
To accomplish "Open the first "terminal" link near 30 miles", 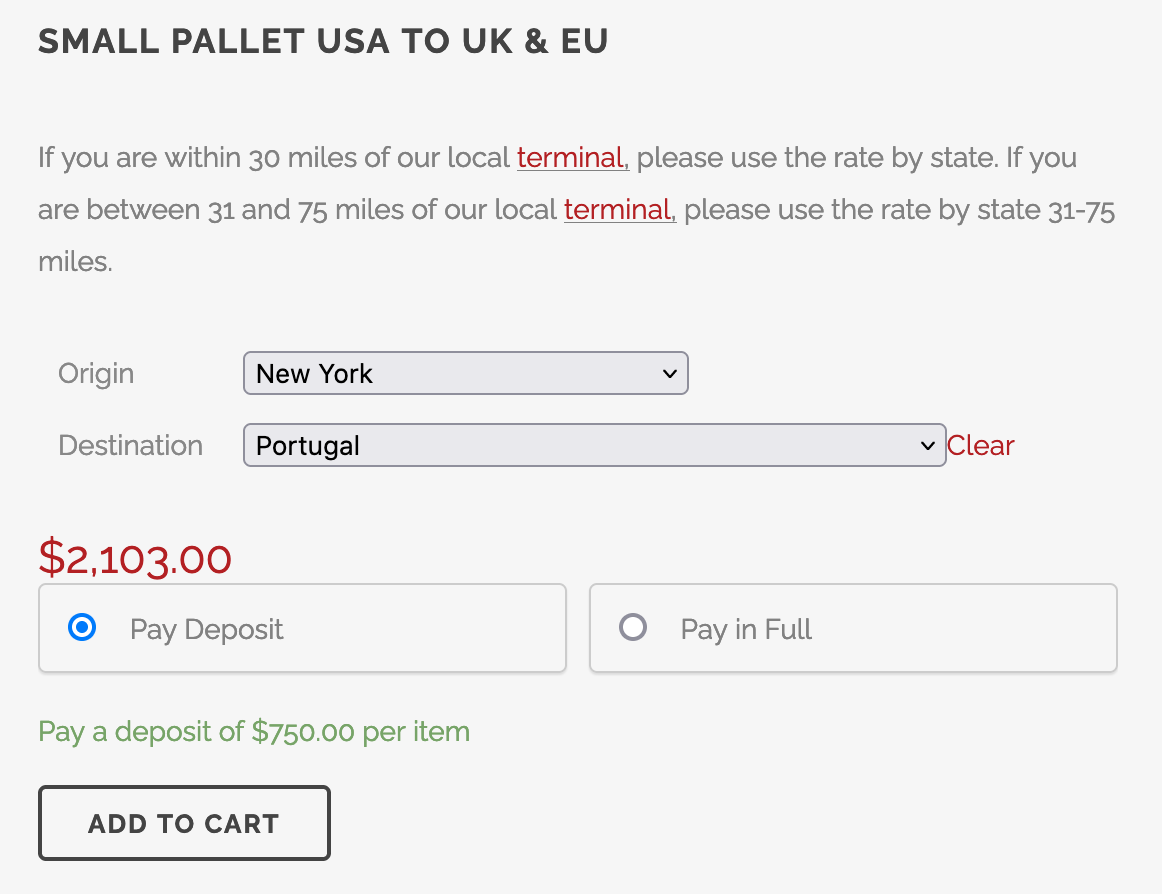I will click(x=571, y=158).
